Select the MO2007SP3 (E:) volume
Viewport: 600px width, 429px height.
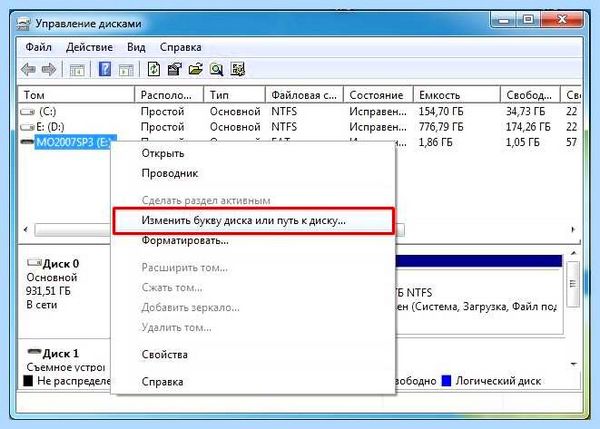[x=74, y=142]
